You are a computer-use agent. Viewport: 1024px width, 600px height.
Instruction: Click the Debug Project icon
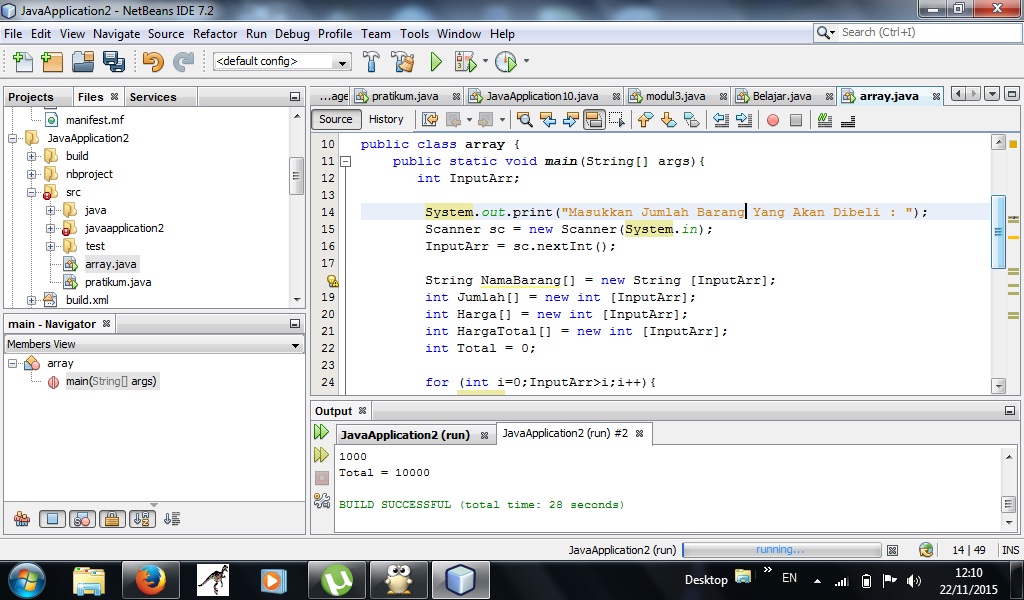point(466,61)
